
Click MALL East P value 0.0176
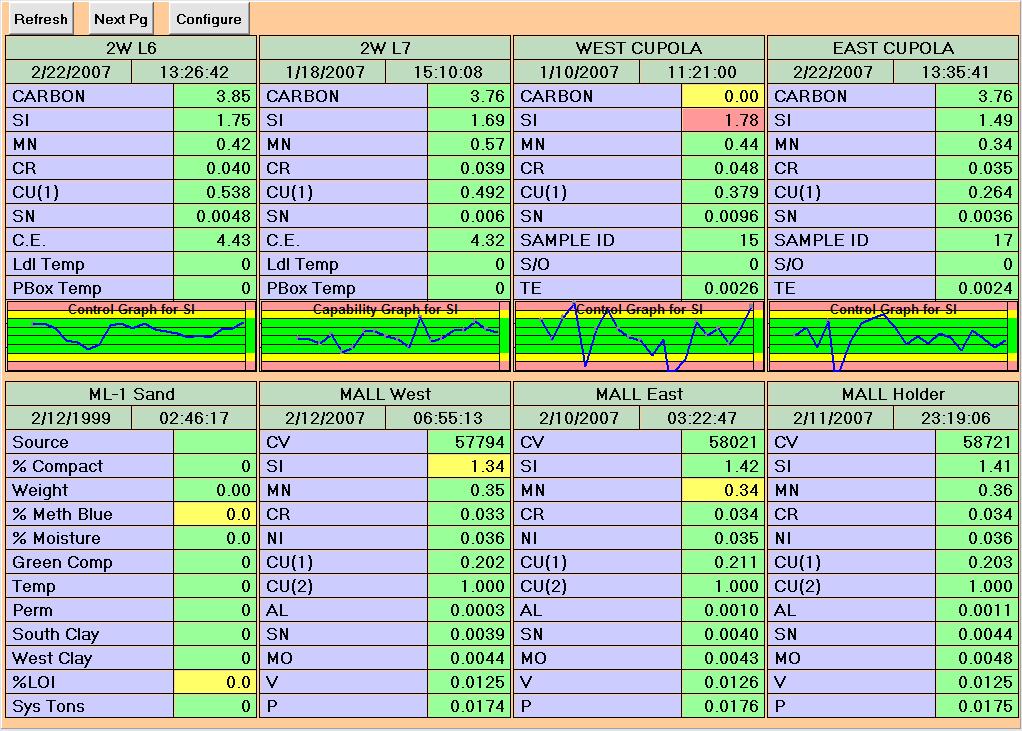(723, 707)
